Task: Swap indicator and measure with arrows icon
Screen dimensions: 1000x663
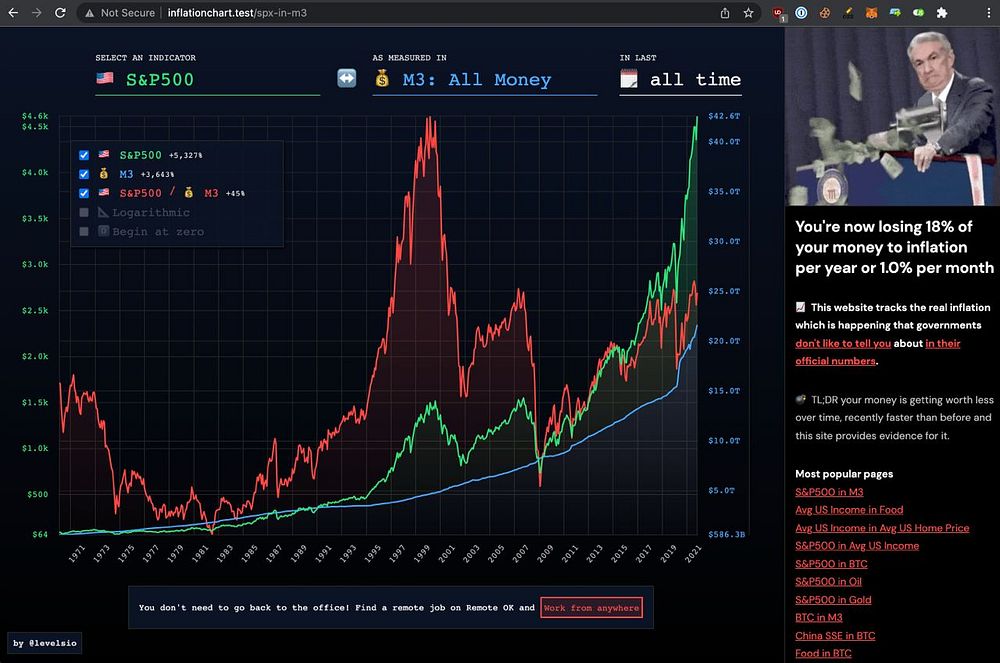Action: click(346, 78)
